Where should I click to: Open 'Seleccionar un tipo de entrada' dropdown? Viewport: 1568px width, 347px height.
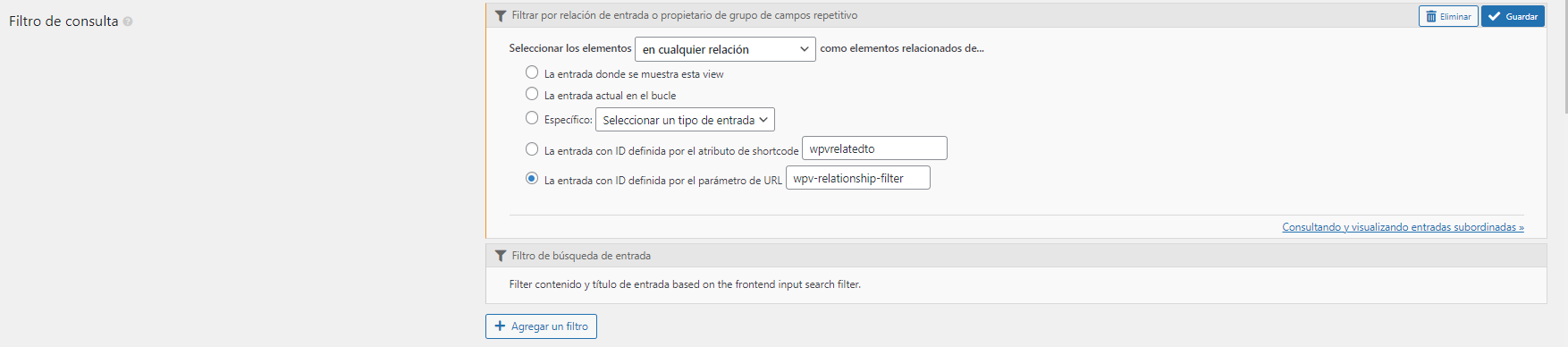pos(685,120)
